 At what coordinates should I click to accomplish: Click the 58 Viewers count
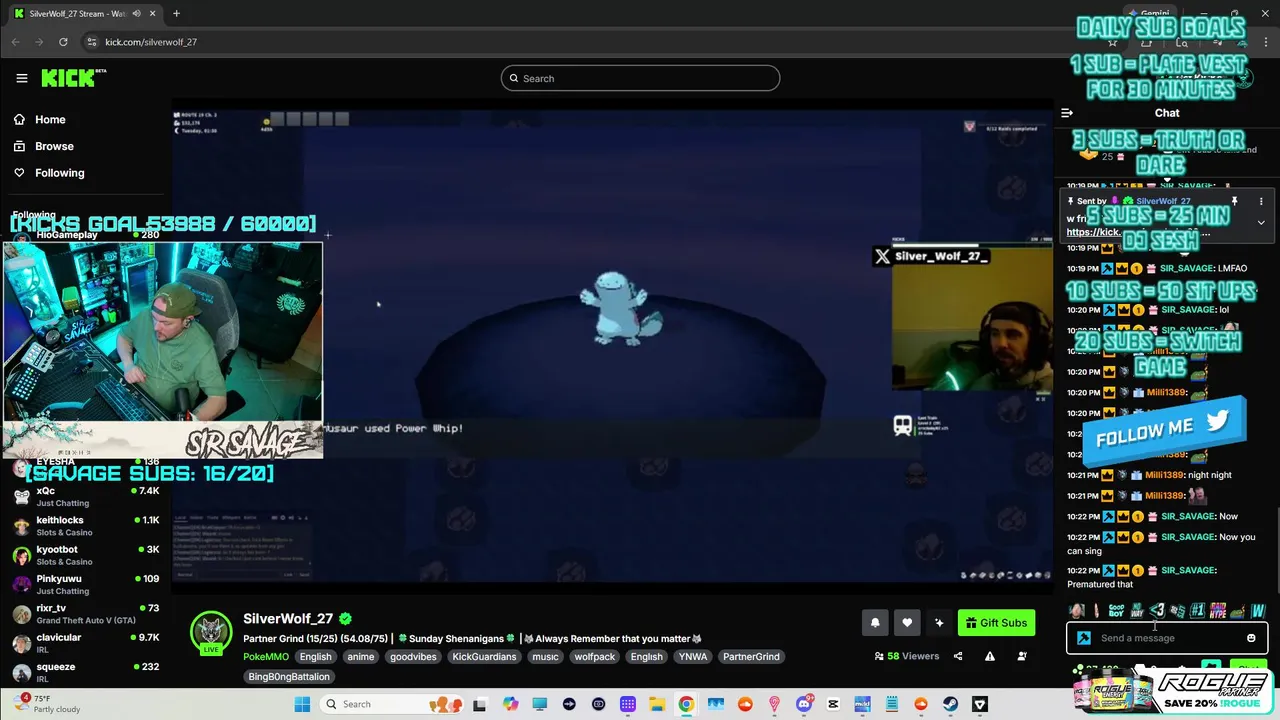point(907,657)
